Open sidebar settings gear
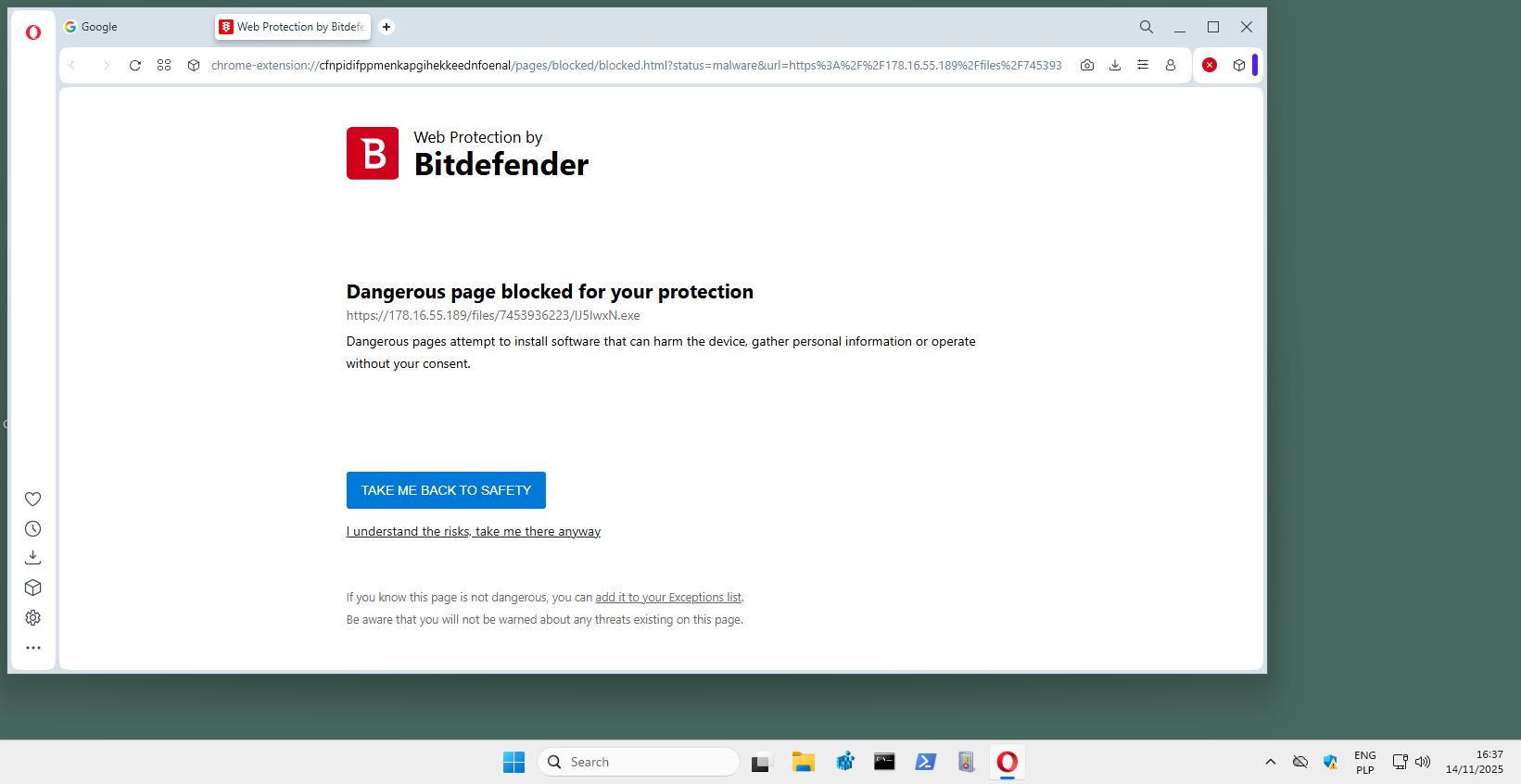This screenshot has width=1521, height=784. [33, 617]
